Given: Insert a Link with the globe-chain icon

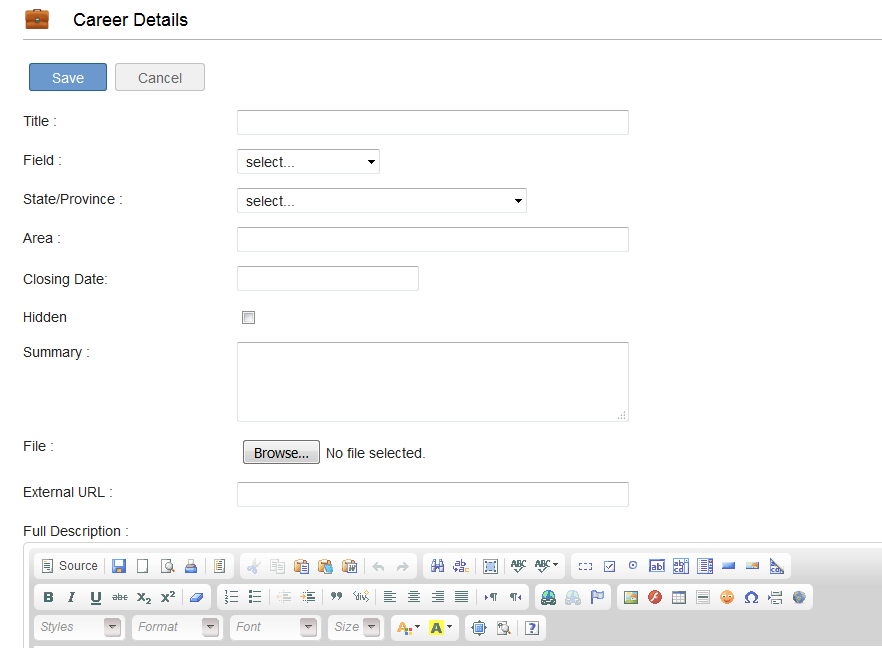Looking at the screenshot, I should [548, 597].
